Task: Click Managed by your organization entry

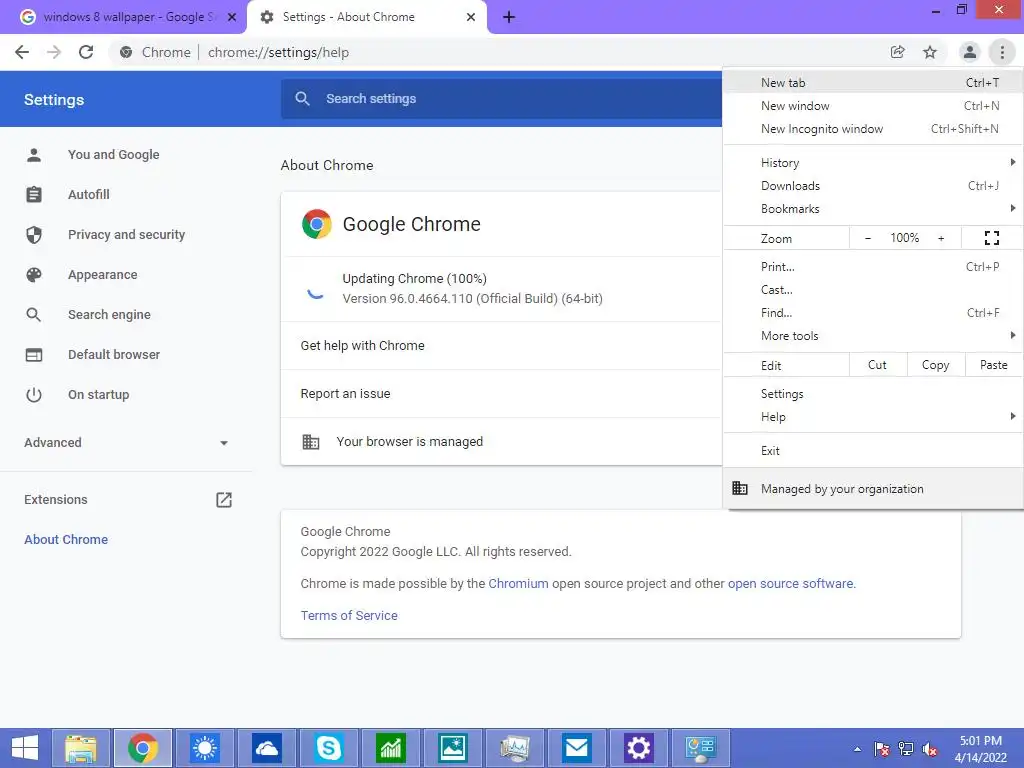Action: (873, 488)
